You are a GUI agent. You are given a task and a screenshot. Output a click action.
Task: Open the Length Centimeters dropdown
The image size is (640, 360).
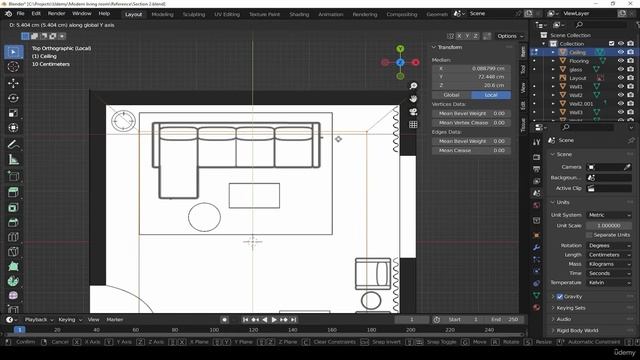click(x=609, y=255)
